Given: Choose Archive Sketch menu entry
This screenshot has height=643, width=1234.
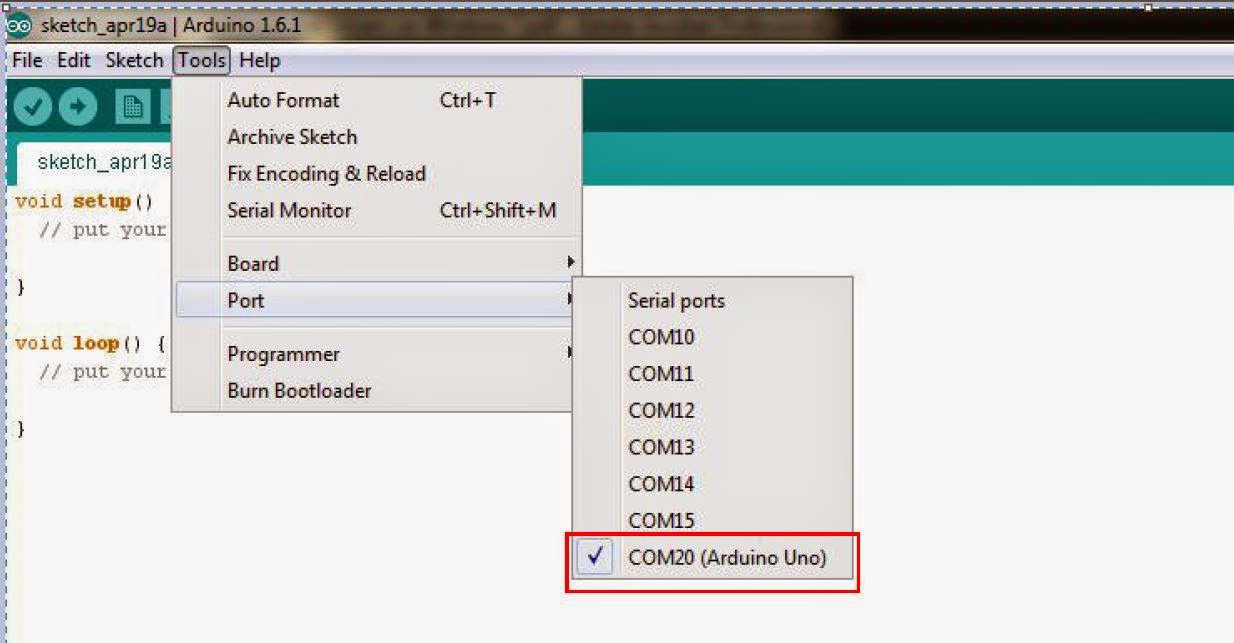Looking at the screenshot, I should [377, 137].
